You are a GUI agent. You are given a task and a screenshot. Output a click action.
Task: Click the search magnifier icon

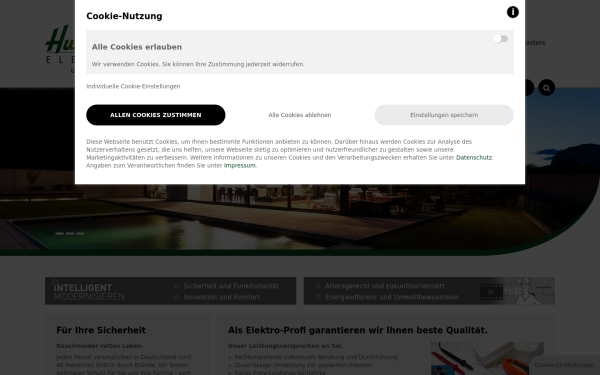[546, 88]
